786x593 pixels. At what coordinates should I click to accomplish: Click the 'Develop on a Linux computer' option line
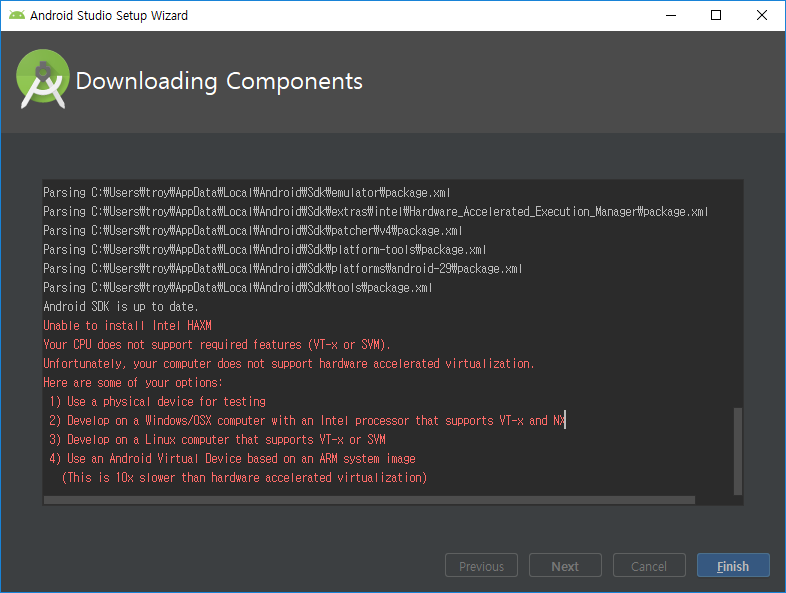point(218,440)
